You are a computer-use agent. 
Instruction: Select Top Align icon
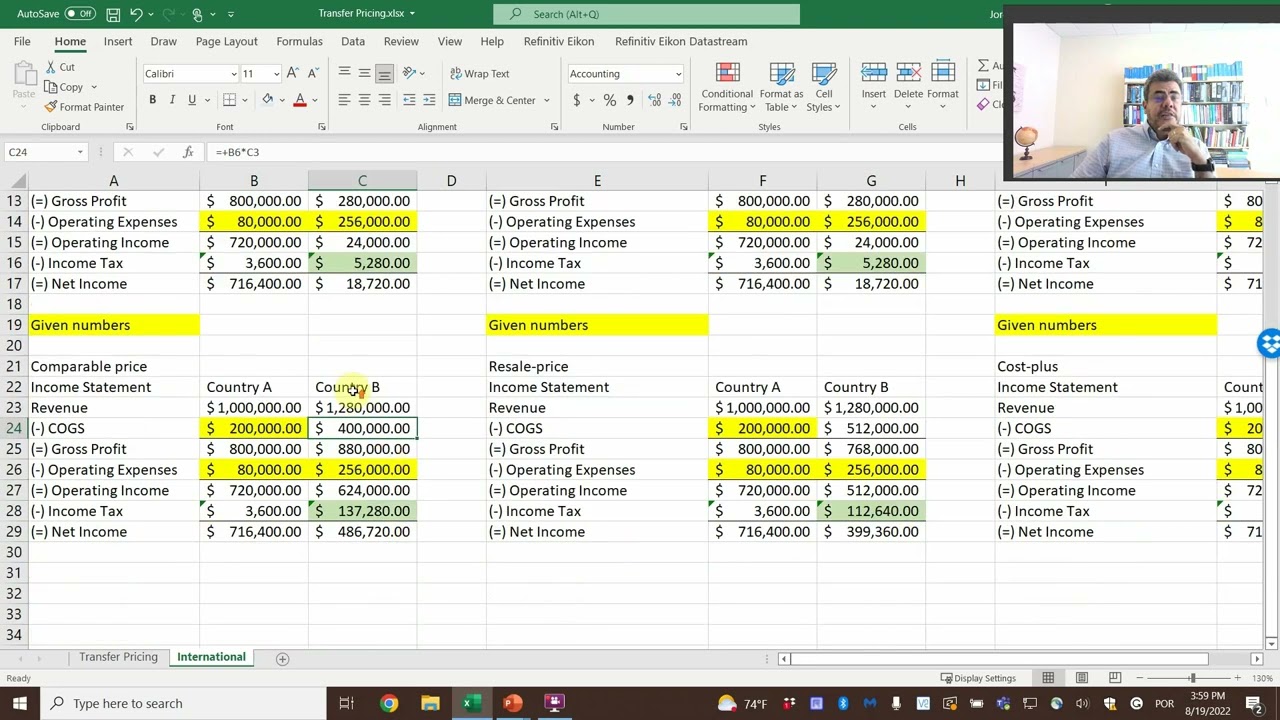[x=344, y=73]
